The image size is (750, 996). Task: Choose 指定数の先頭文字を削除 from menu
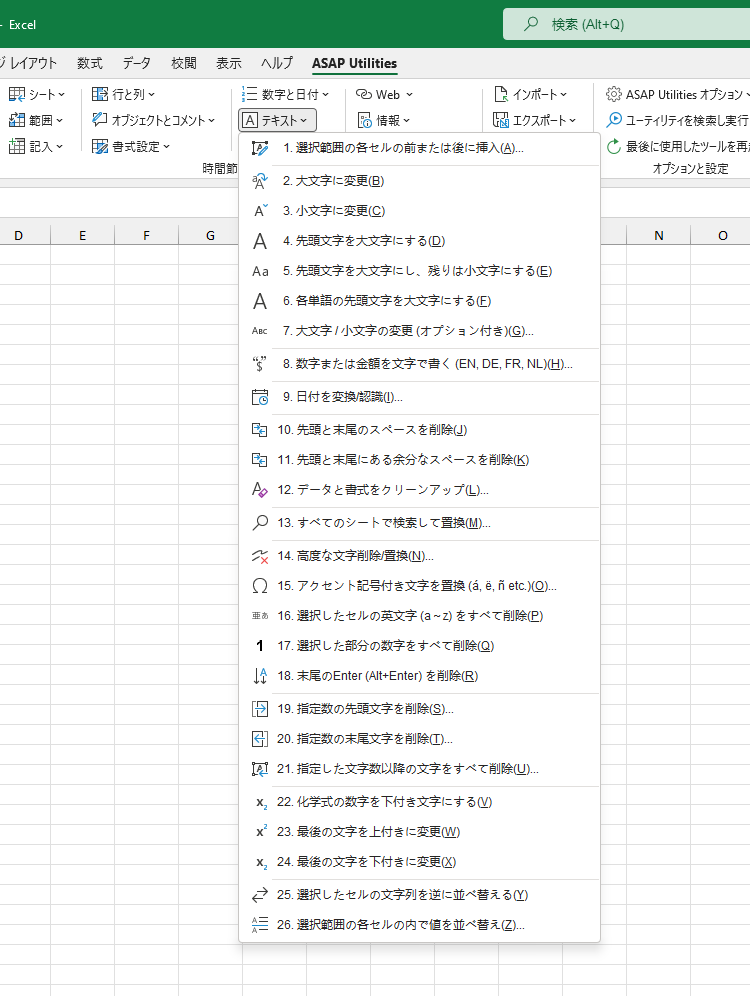click(x=365, y=709)
